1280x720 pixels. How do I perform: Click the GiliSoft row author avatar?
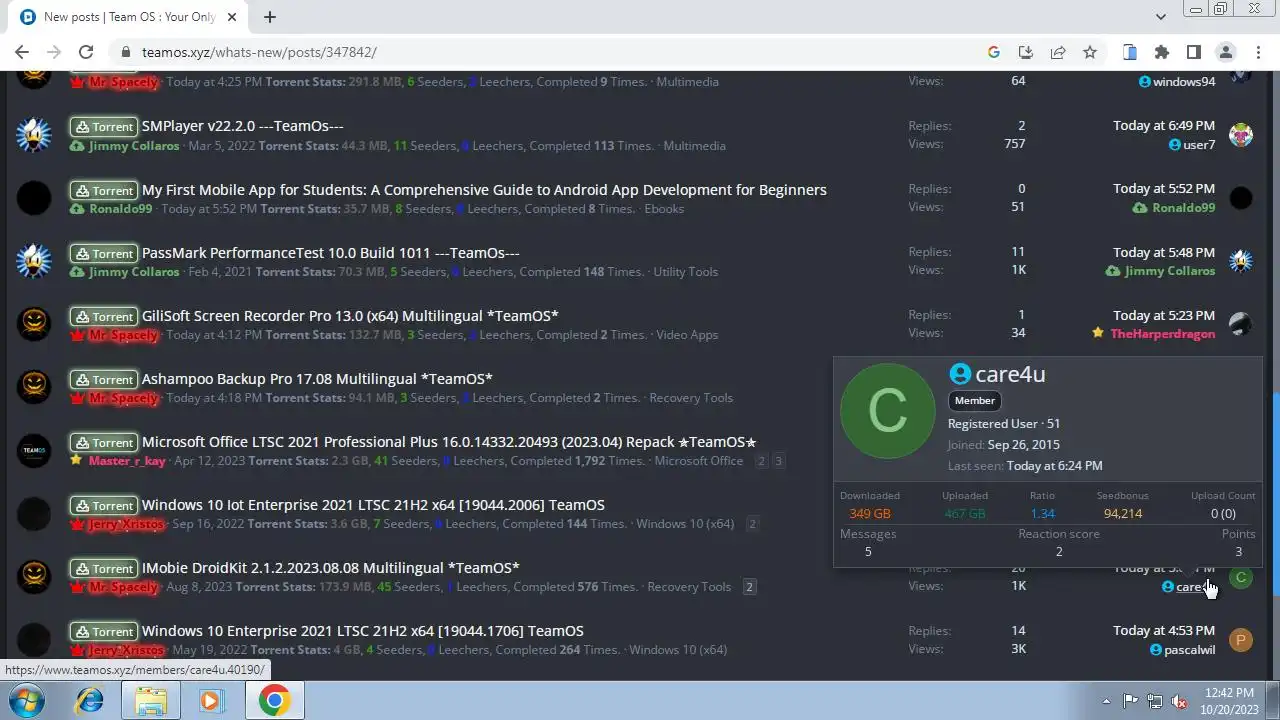(x=34, y=324)
